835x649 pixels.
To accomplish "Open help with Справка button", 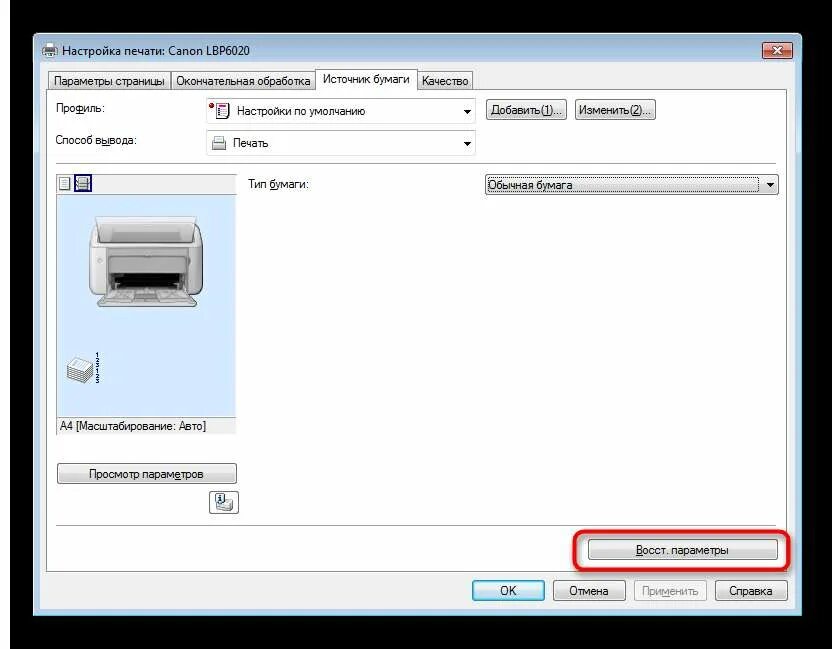I will point(751,590).
